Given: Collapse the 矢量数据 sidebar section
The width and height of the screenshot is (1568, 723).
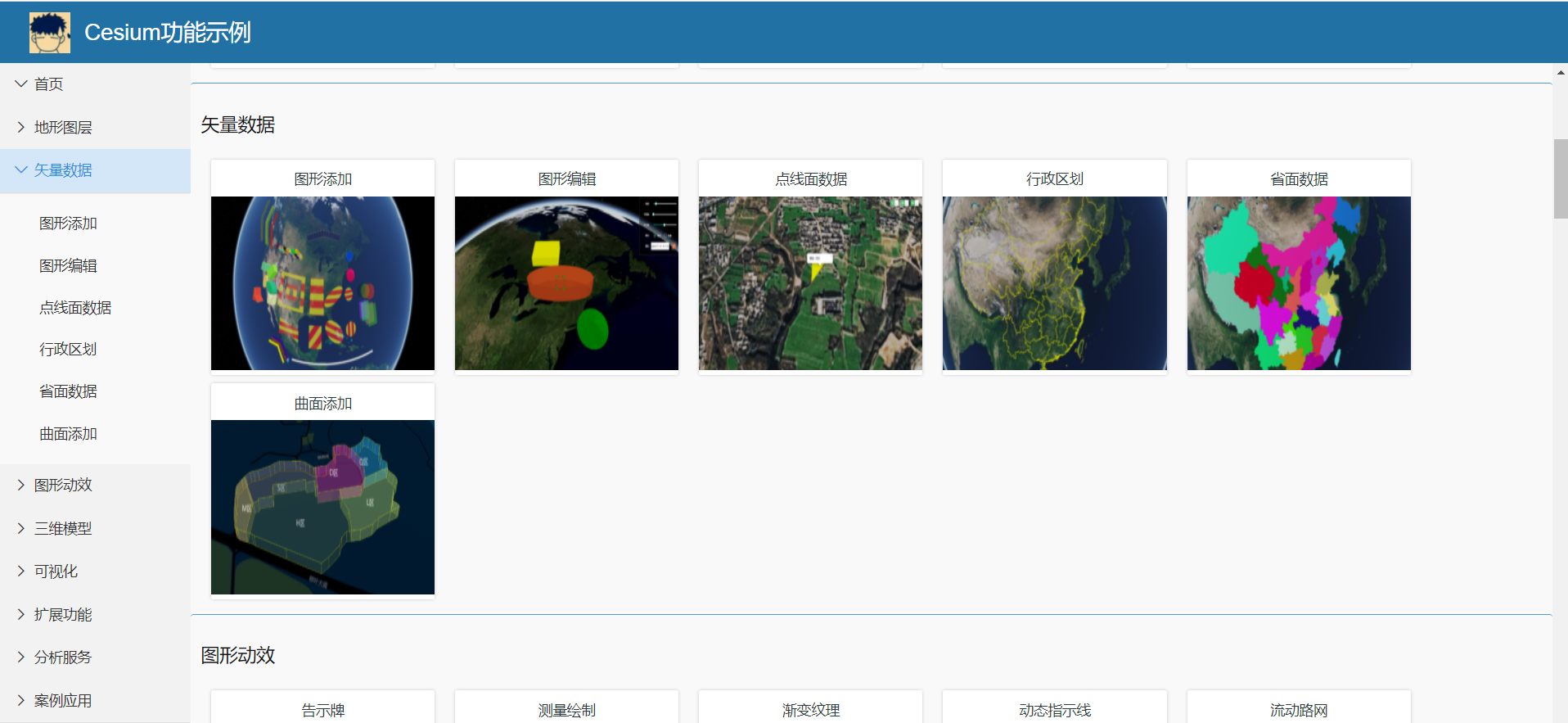Looking at the screenshot, I should (x=63, y=170).
